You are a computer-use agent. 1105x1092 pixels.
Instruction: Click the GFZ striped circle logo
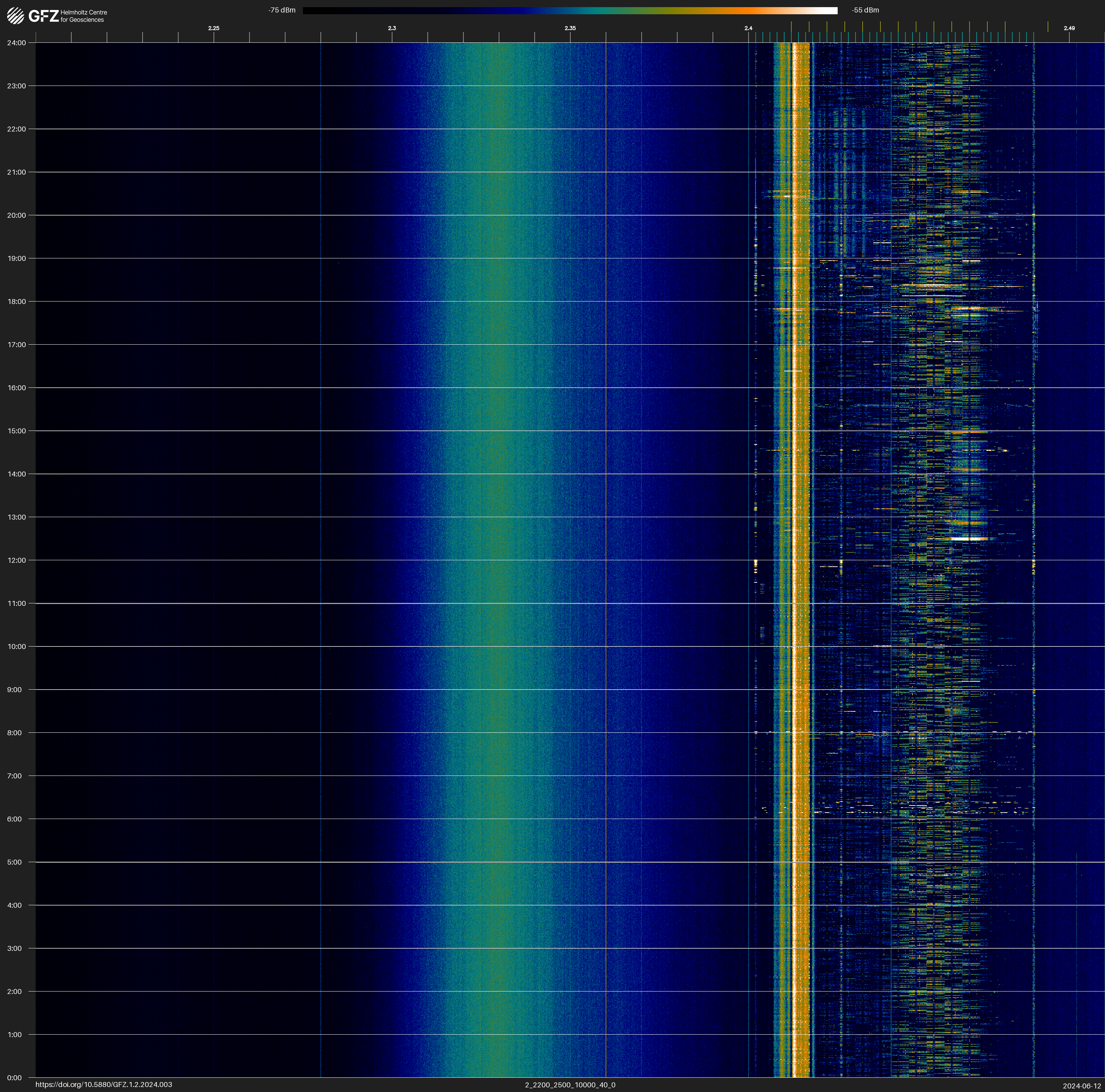pos(15,15)
